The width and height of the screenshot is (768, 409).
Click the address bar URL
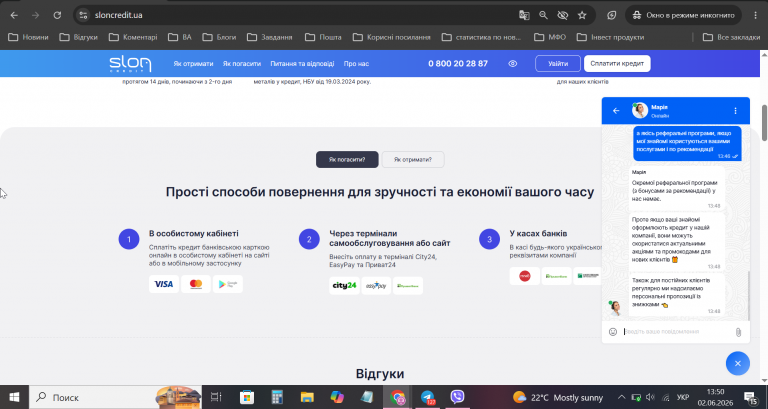(x=118, y=15)
